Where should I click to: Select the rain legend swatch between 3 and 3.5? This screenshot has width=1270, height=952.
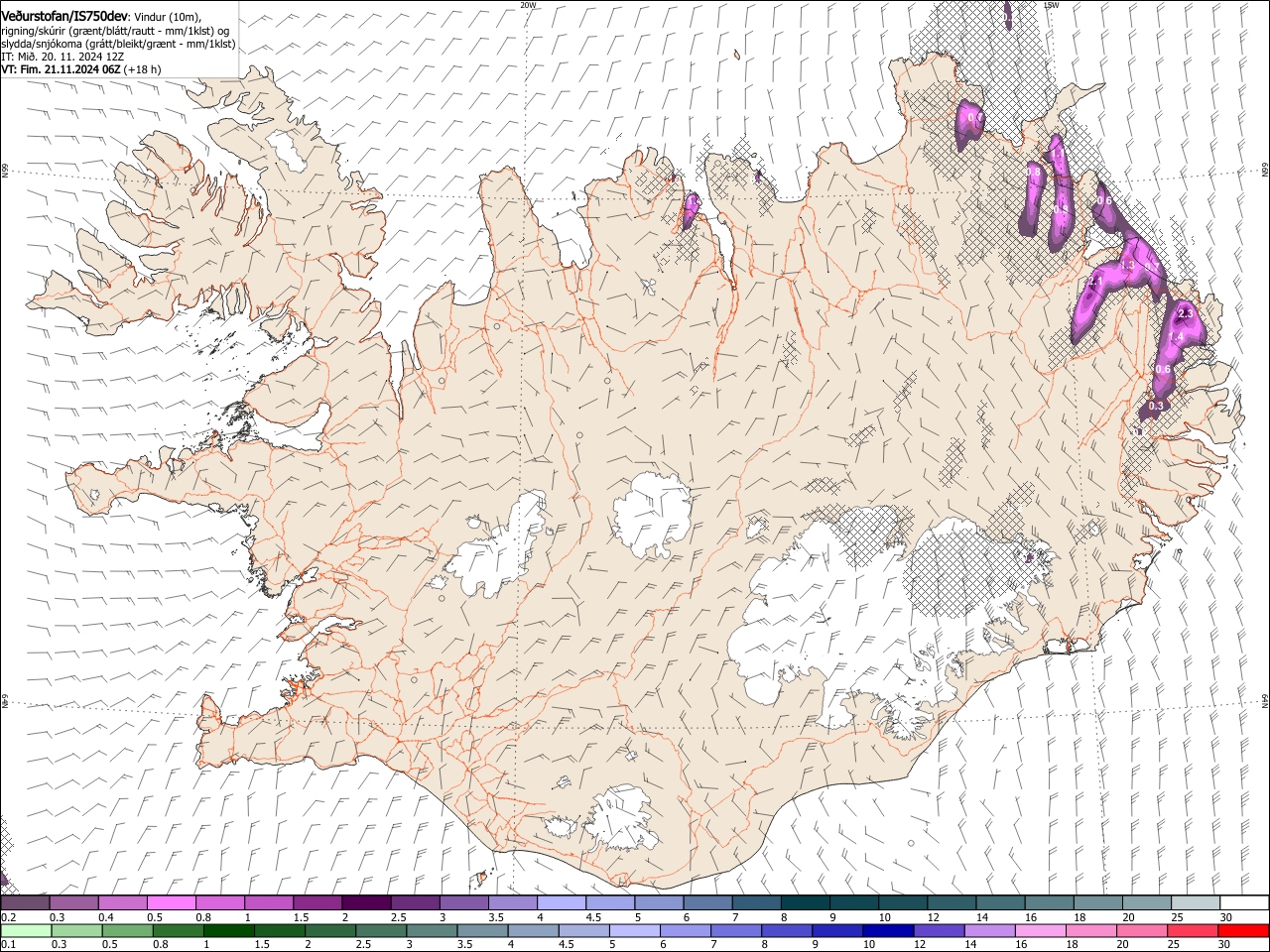[x=432, y=931]
